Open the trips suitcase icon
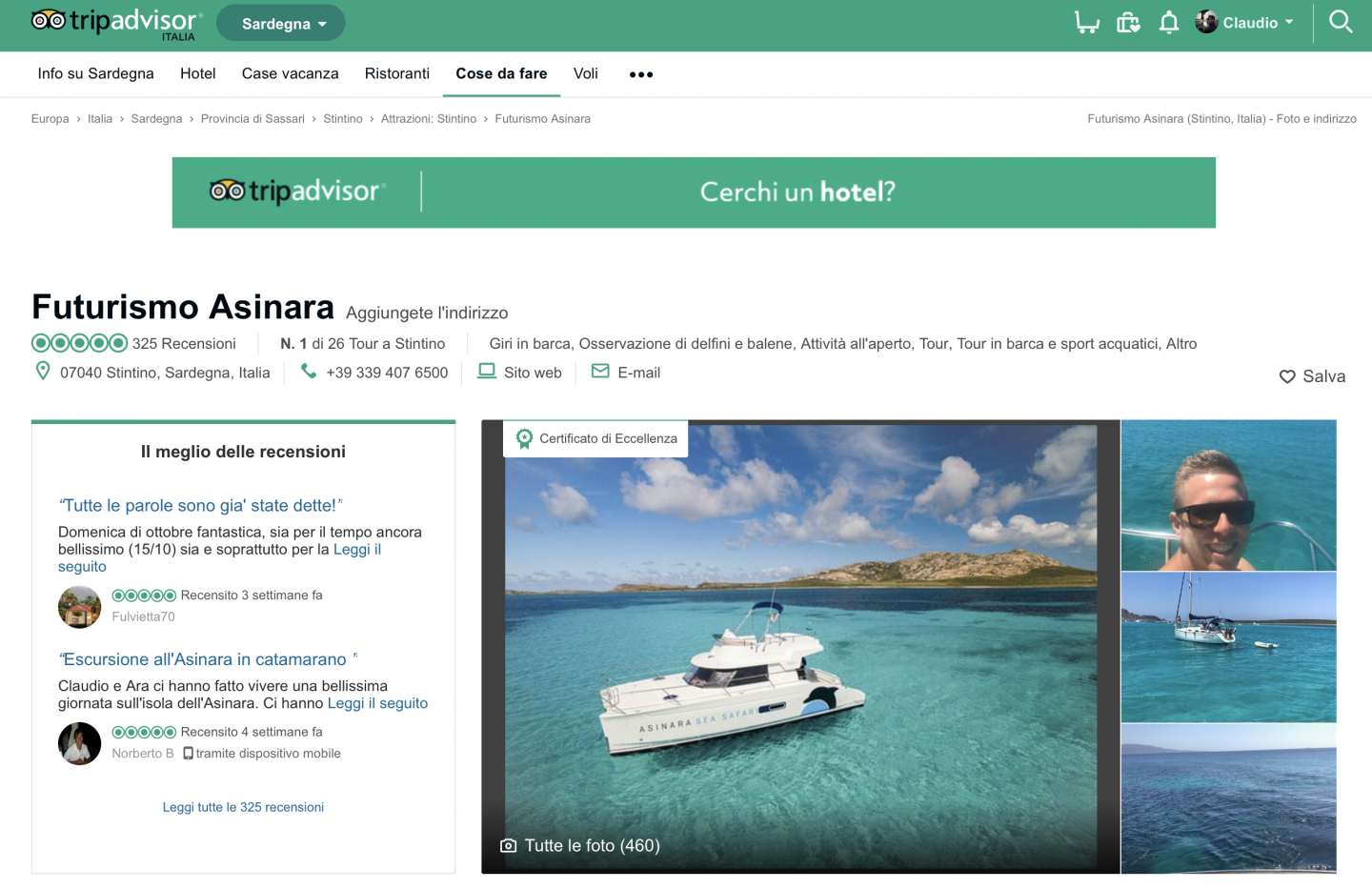Screen dimensions: 1372x889 (1128, 22)
